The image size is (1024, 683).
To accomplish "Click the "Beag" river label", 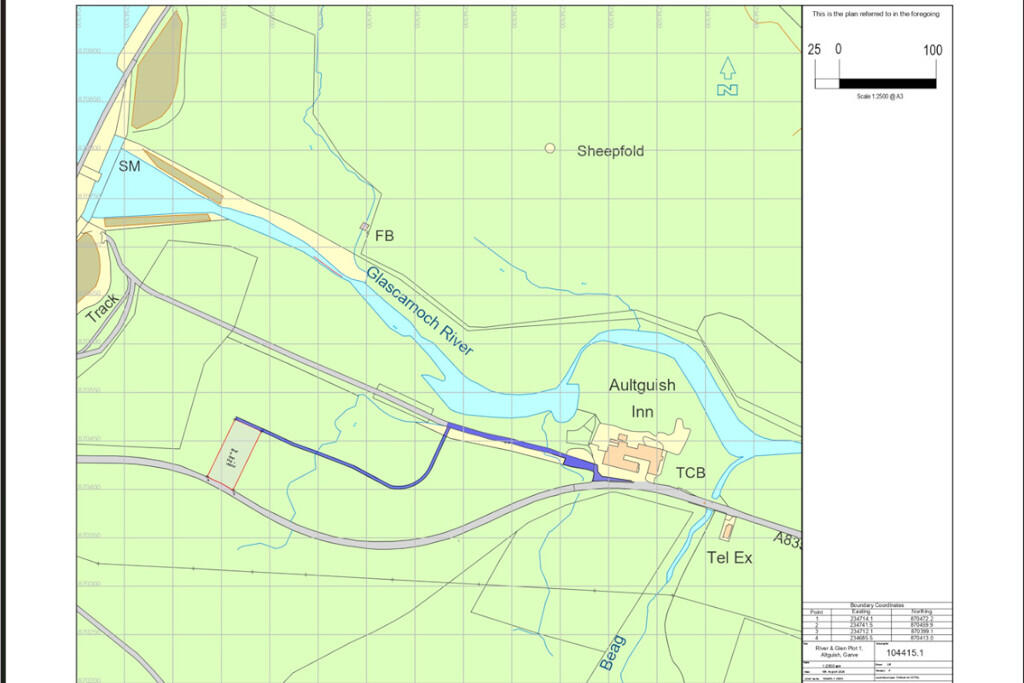I will [613, 652].
